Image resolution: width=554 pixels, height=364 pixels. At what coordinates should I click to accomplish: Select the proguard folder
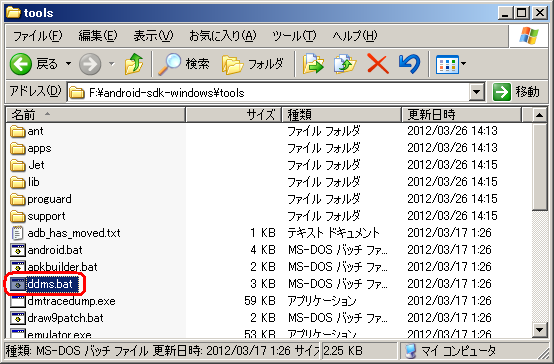click(49, 199)
